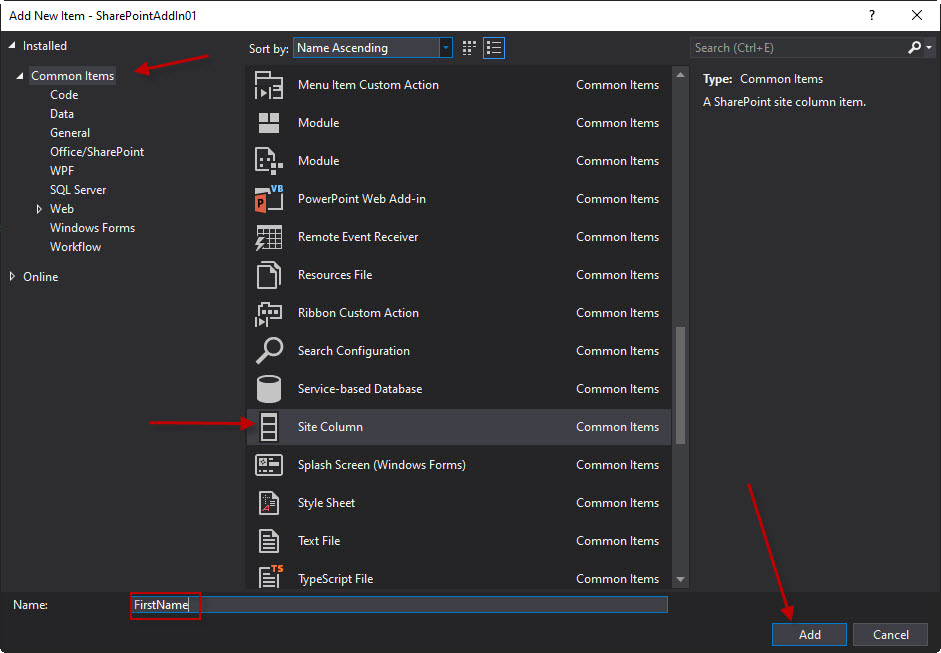Click the Splash Screen (Windows Forms) icon
The height and width of the screenshot is (653, 941).
(x=269, y=465)
